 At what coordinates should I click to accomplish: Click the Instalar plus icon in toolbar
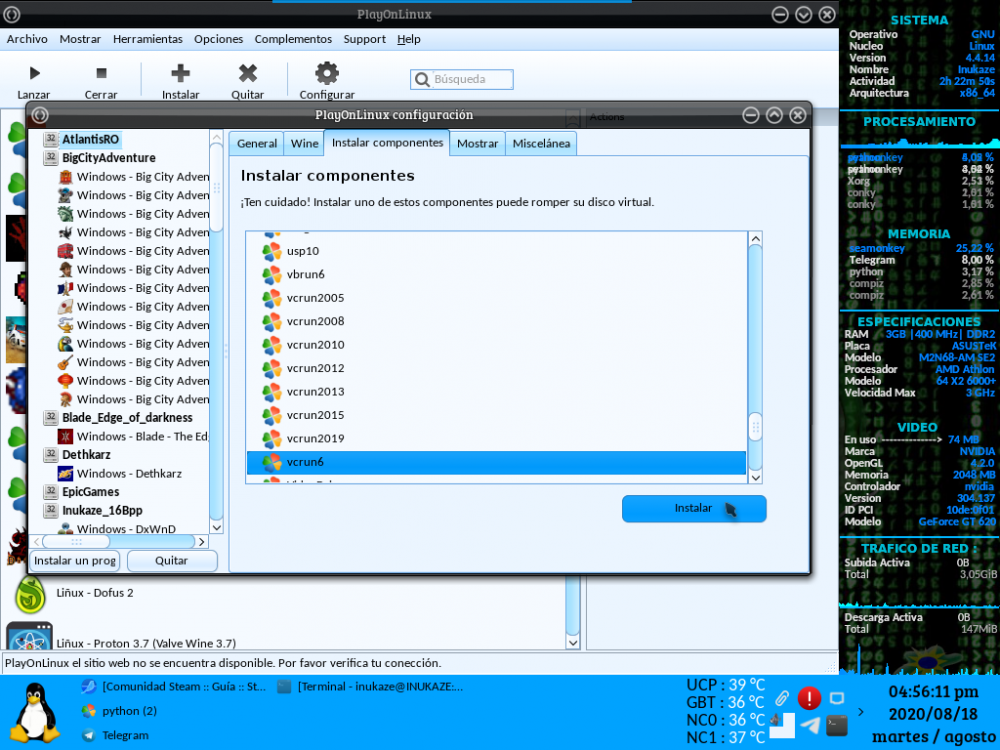tap(180, 73)
